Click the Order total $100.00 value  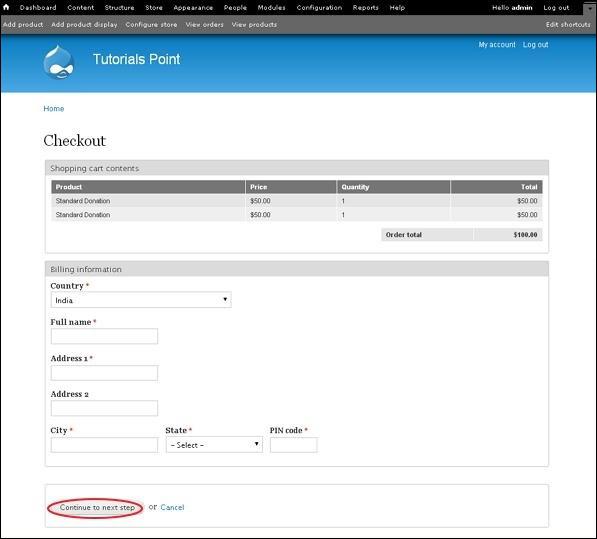click(x=525, y=234)
